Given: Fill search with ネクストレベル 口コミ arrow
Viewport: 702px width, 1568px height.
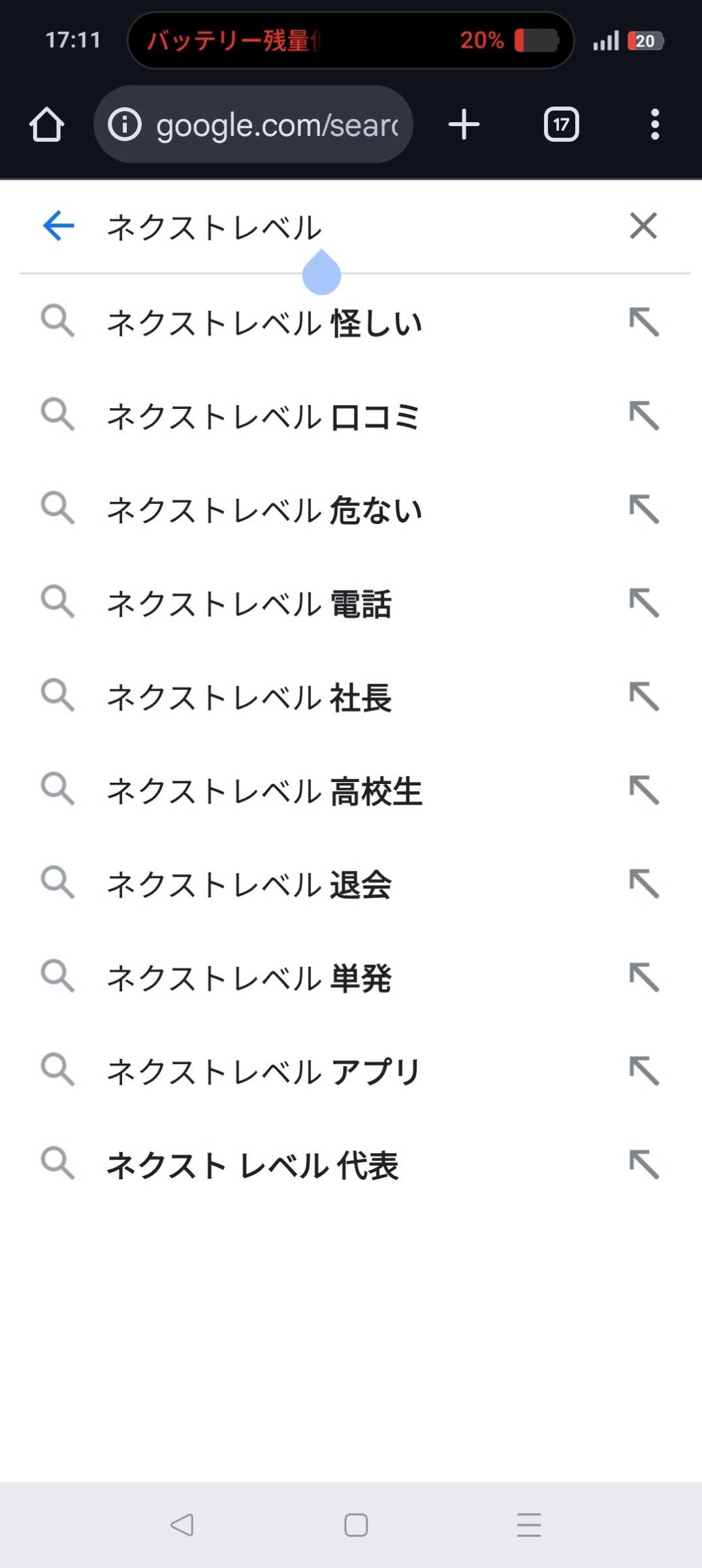Looking at the screenshot, I should [644, 416].
